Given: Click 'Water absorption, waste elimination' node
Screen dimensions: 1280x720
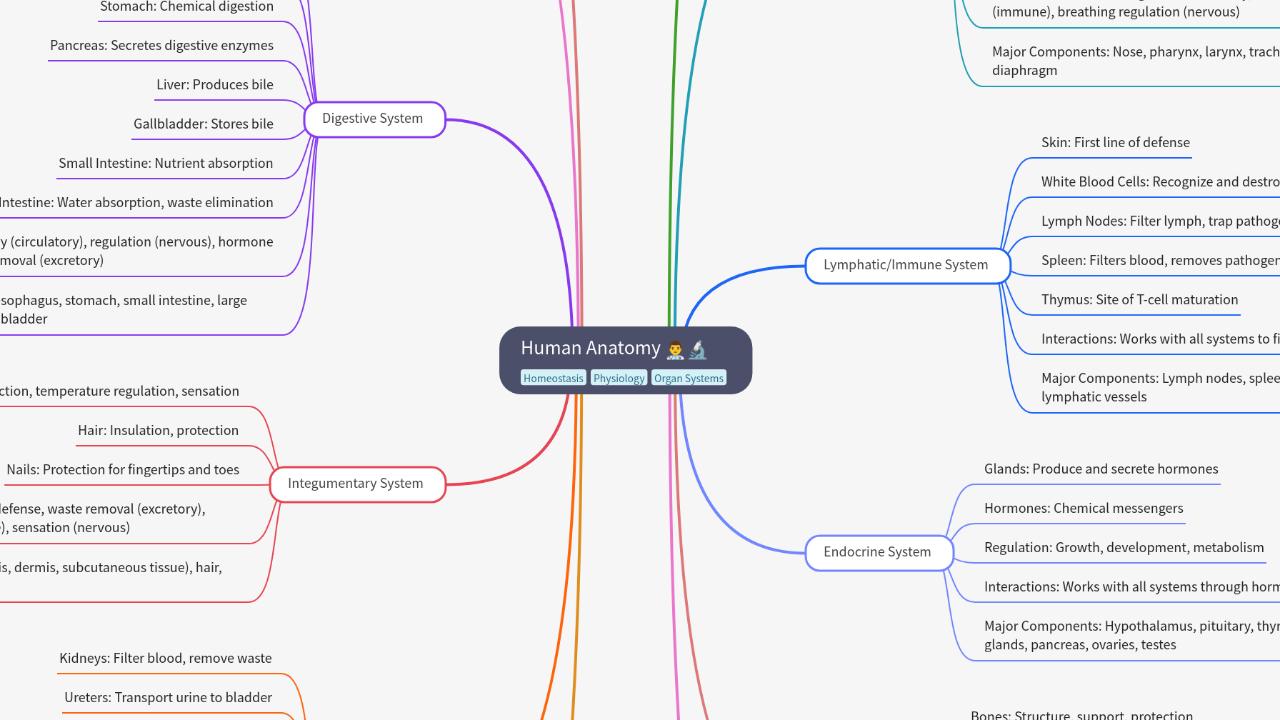Looking at the screenshot, I should coord(136,202).
